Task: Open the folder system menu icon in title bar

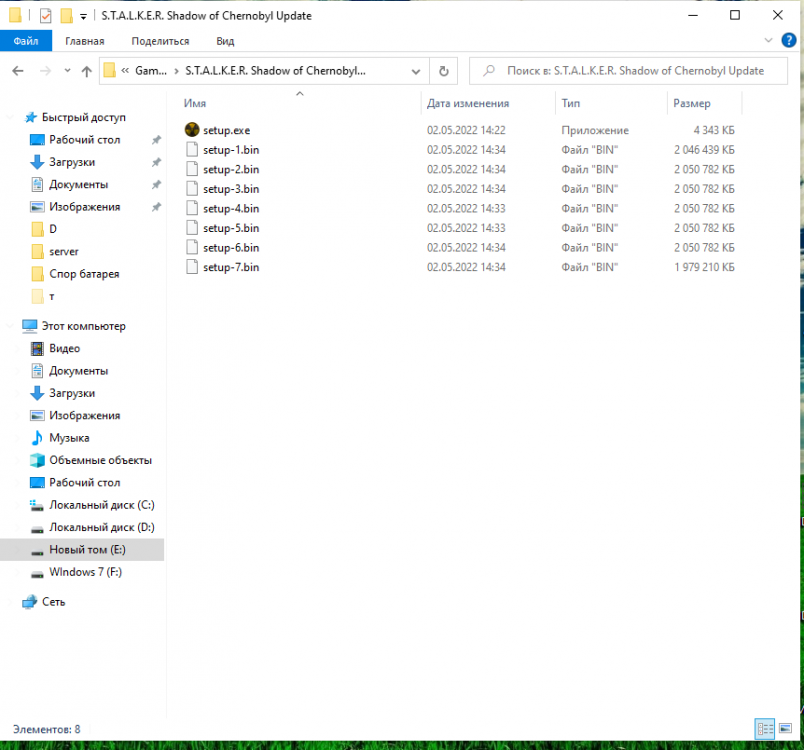Action: click(15, 15)
